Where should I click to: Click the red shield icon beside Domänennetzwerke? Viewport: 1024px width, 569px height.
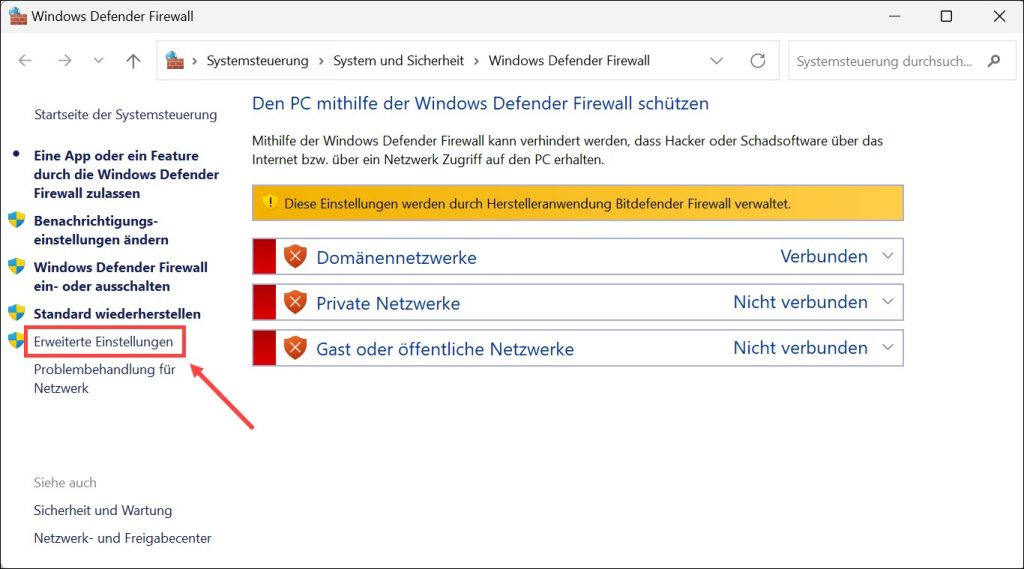click(x=295, y=256)
